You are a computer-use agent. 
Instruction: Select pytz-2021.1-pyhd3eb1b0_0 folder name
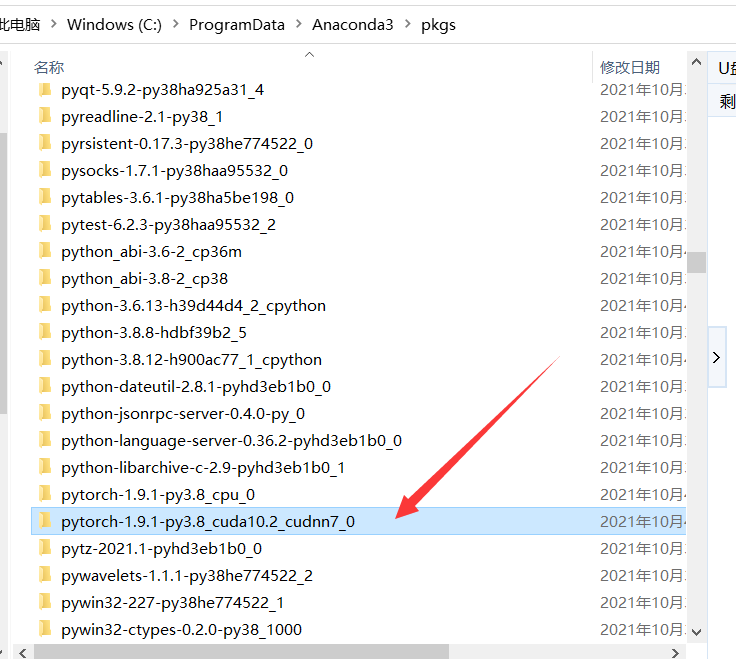pos(161,549)
